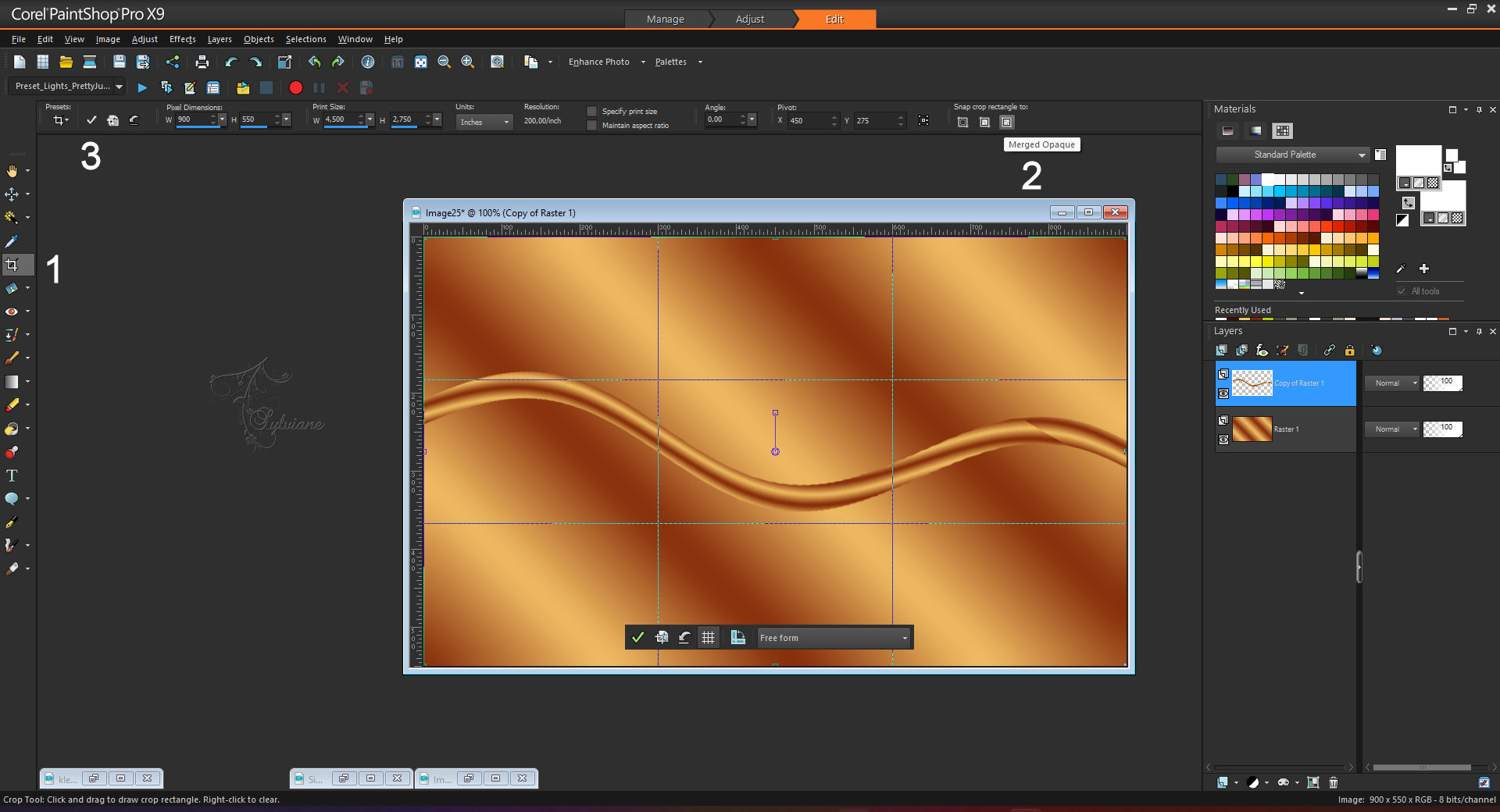The image size is (1500, 812).
Task: Hide the Raster 1 layer
Action: 1223,440
